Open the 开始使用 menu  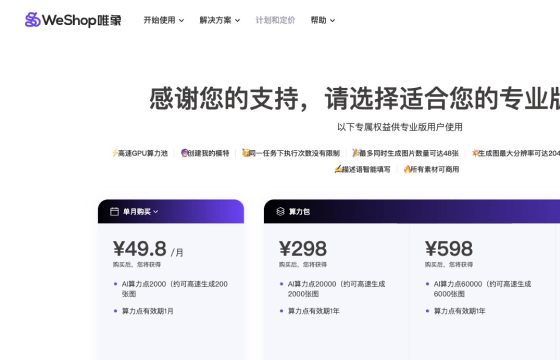pyautogui.click(x=164, y=20)
